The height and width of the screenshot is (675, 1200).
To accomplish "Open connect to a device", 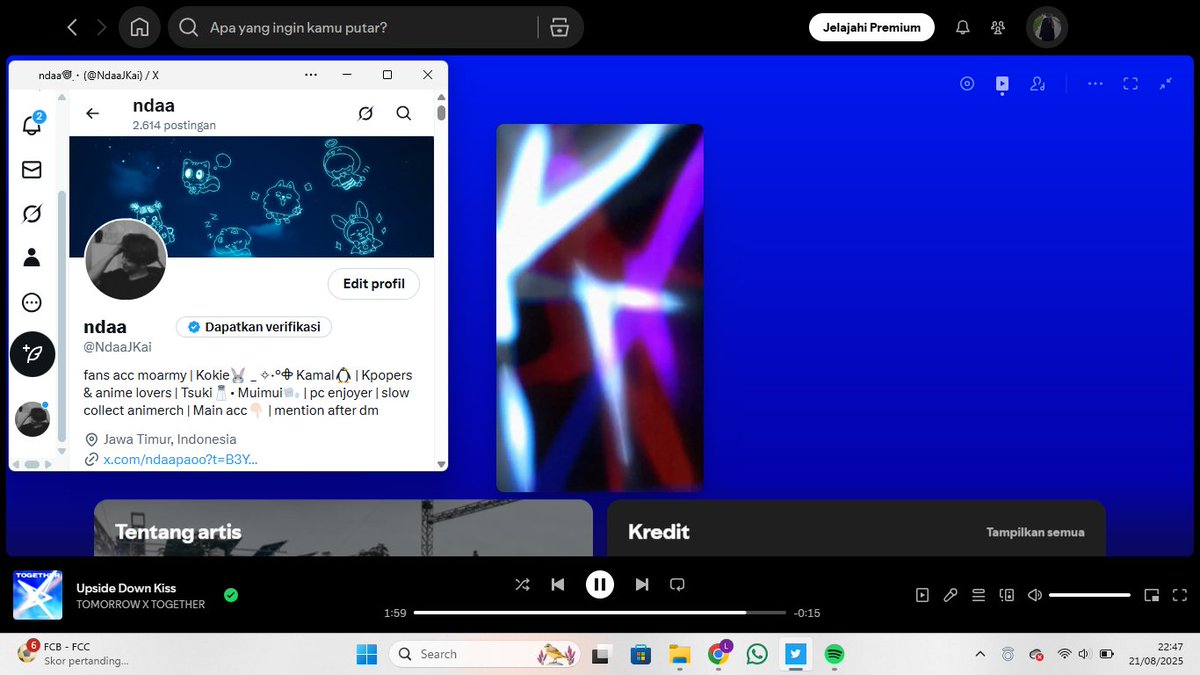I will [x=1007, y=595].
